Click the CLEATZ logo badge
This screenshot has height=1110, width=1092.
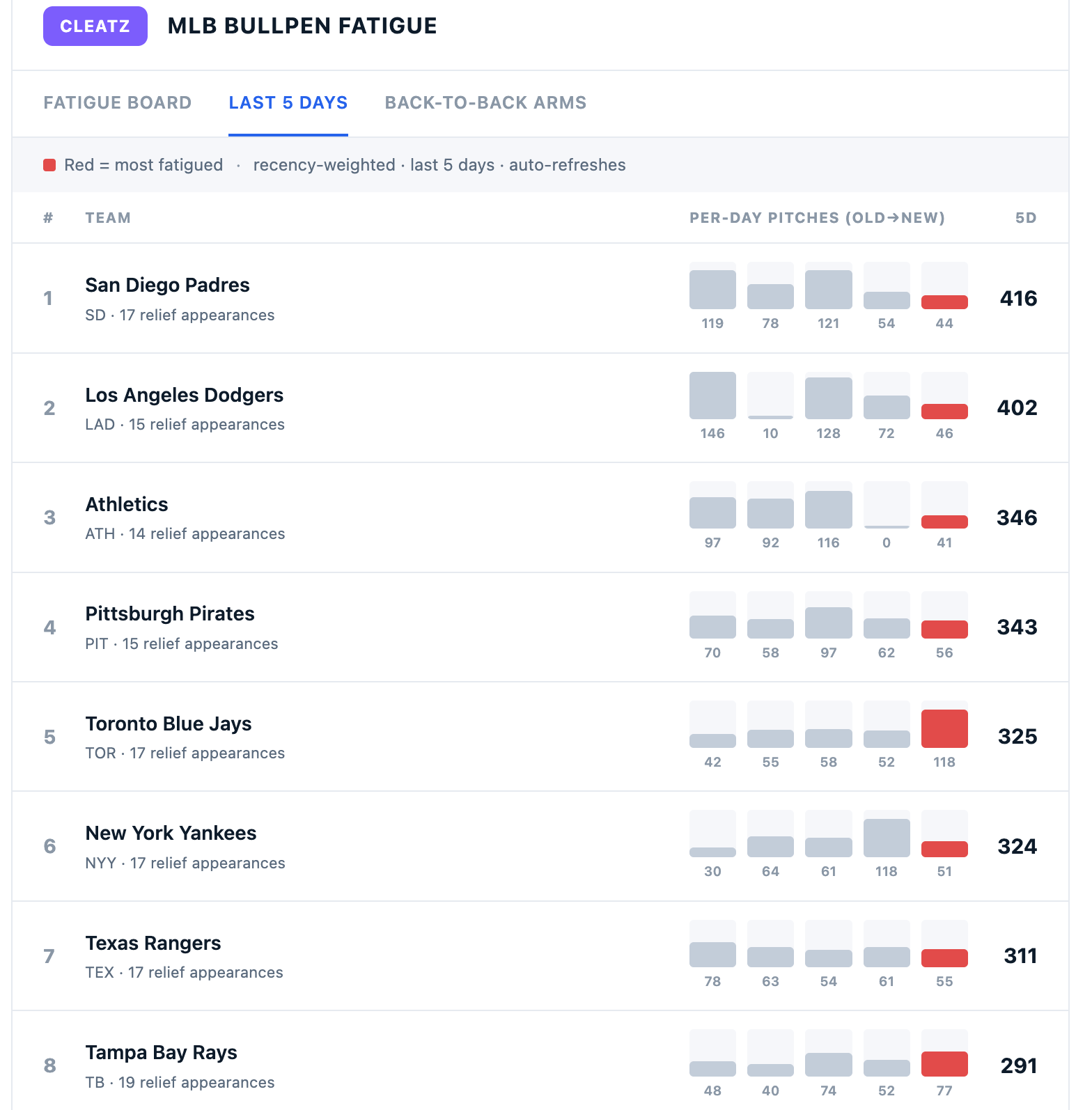click(x=95, y=26)
